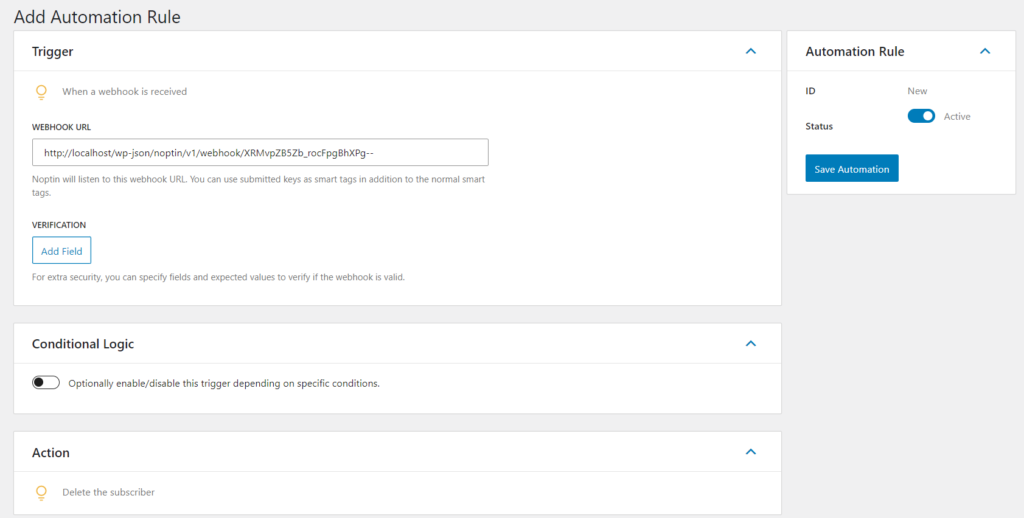Collapse the Automation Rule panel chevron
The height and width of the screenshot is (518, 1024).
pyautogui.click(x=985, y=51)
